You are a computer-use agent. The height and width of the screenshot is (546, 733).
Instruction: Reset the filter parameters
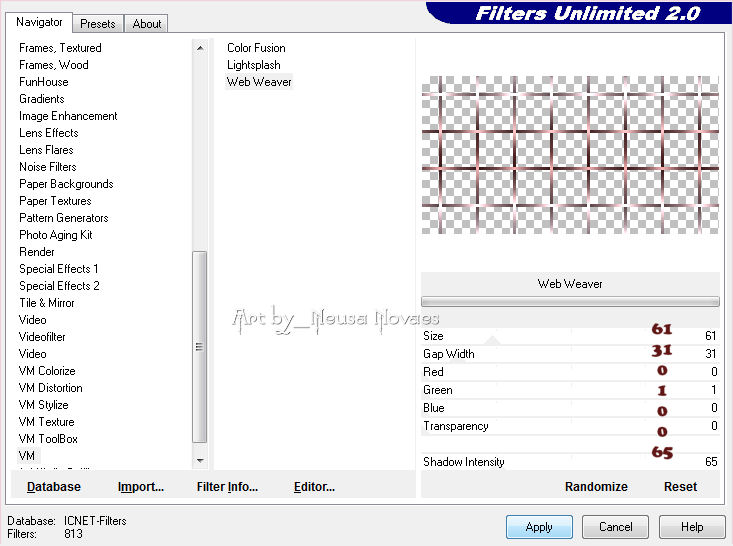click(x=680, y=487)
